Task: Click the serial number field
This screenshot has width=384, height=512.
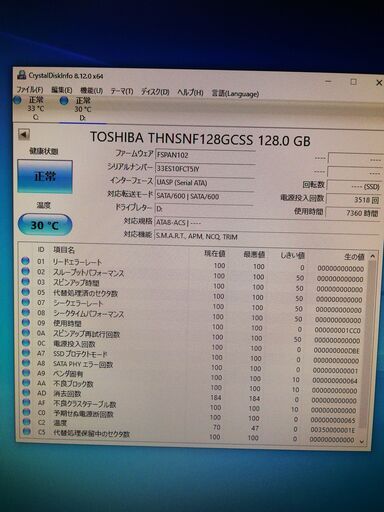Action: pos(205,169)
